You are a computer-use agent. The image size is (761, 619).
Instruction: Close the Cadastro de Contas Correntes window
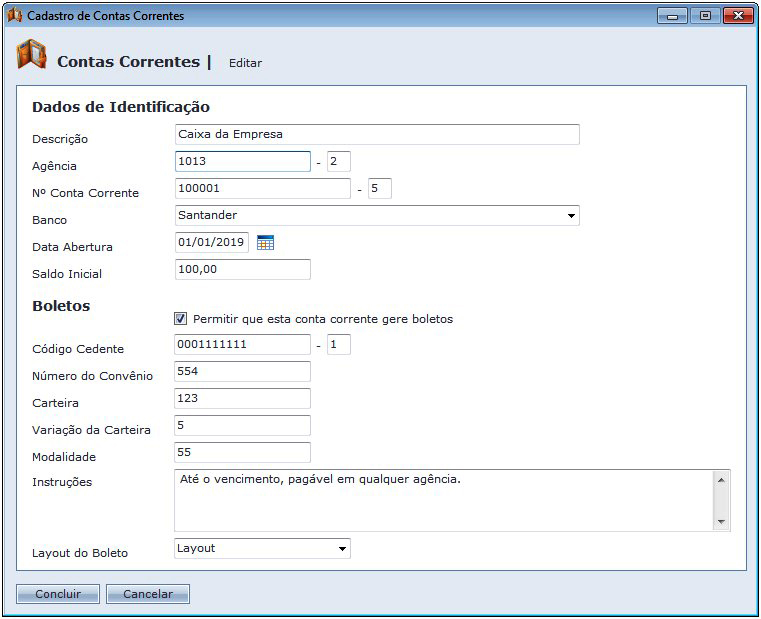(738, 16)
